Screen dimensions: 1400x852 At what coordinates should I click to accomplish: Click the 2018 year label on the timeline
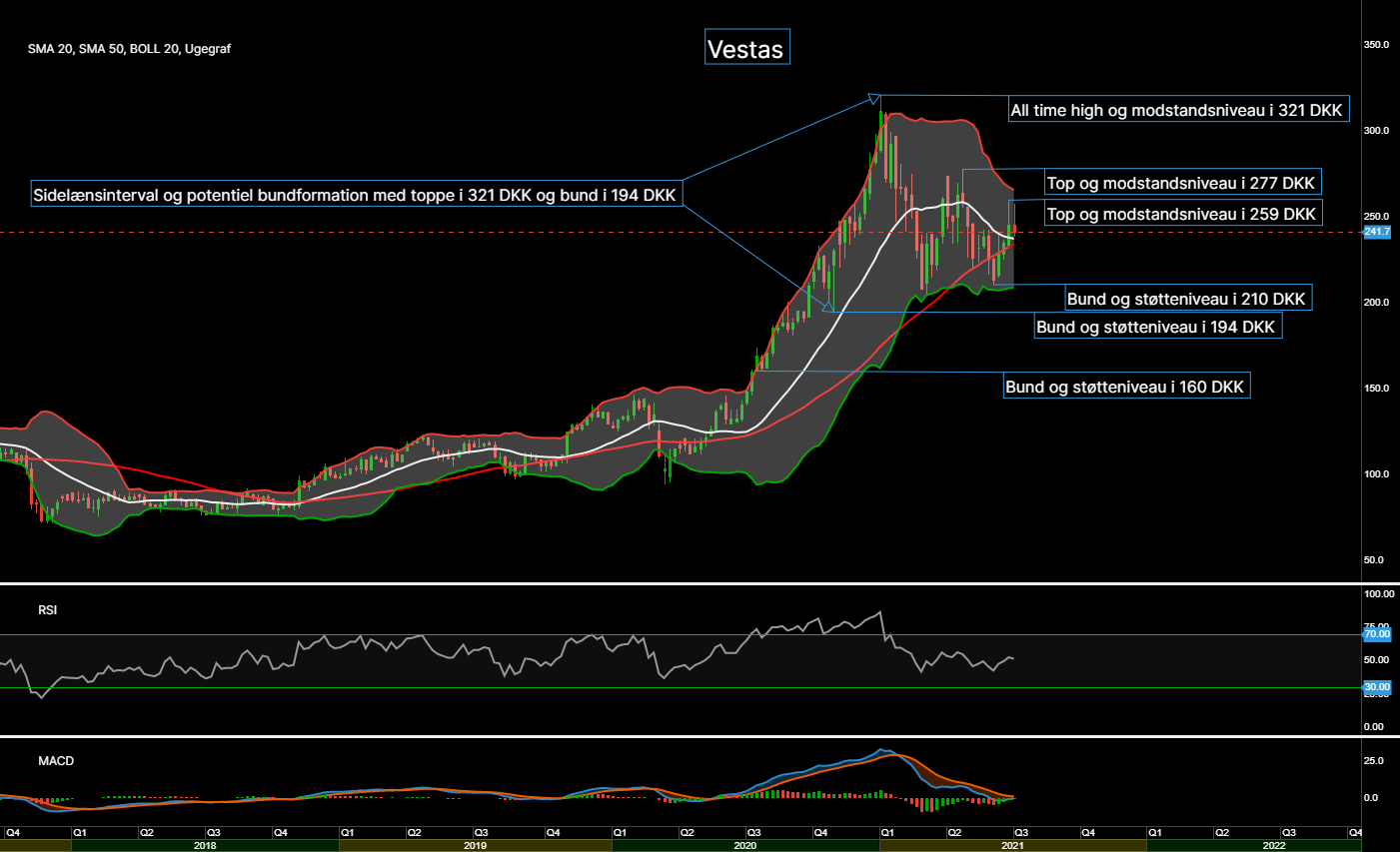tap(206, 846)
